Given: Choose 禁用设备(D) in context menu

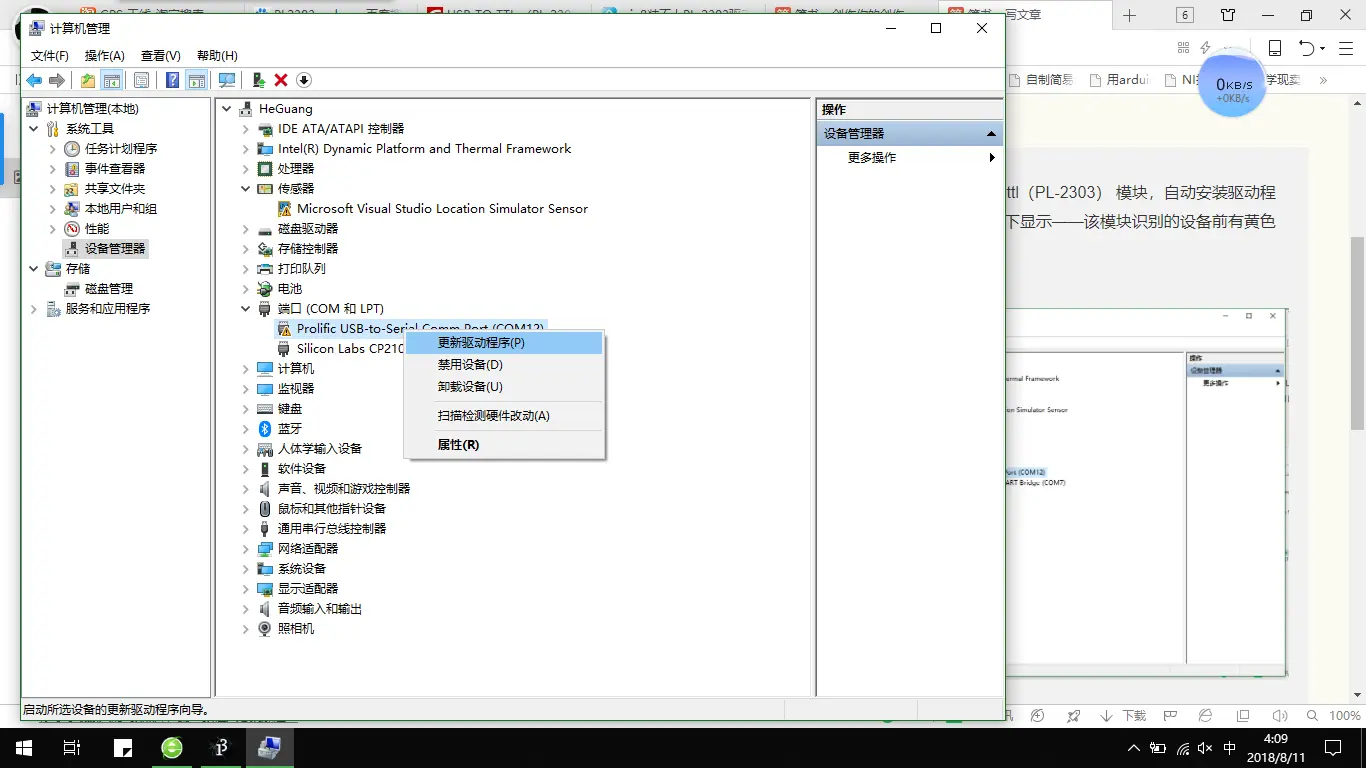Looking at the screenshot, I should (x=504, y=365).
